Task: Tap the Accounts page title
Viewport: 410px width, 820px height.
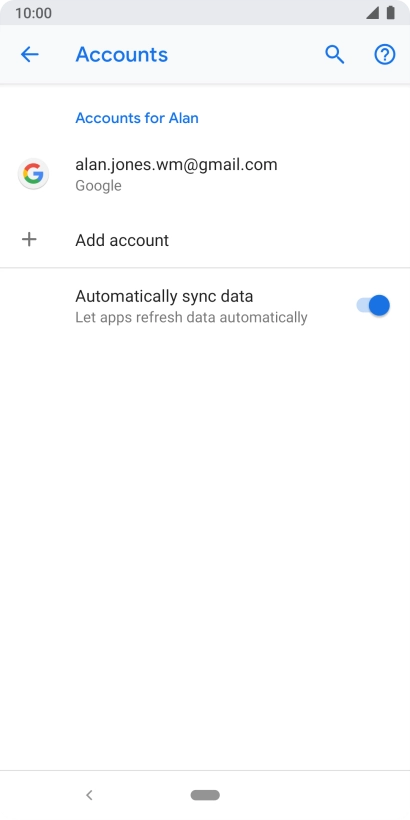Action: tap(122, 54)
